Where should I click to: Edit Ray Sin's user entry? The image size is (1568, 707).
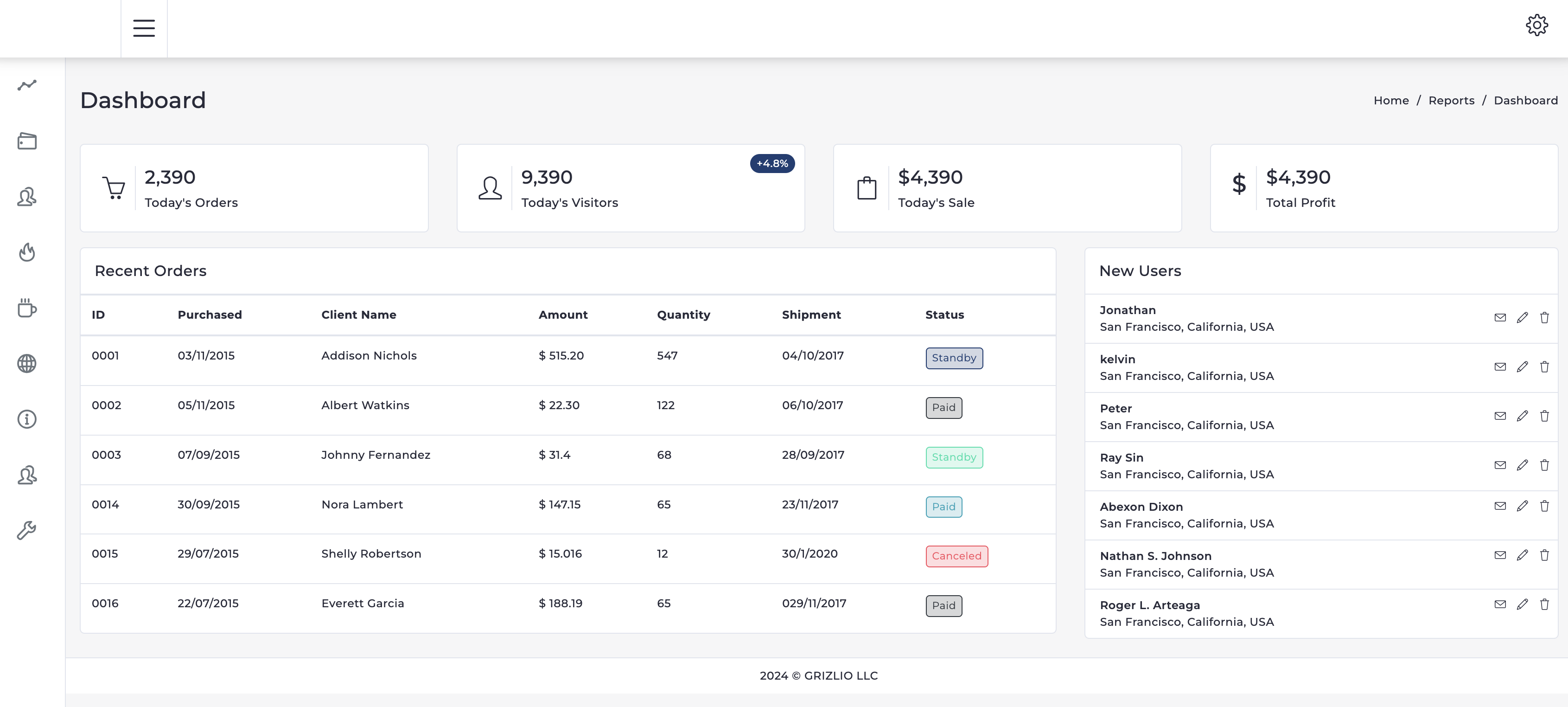[1523, 465]
